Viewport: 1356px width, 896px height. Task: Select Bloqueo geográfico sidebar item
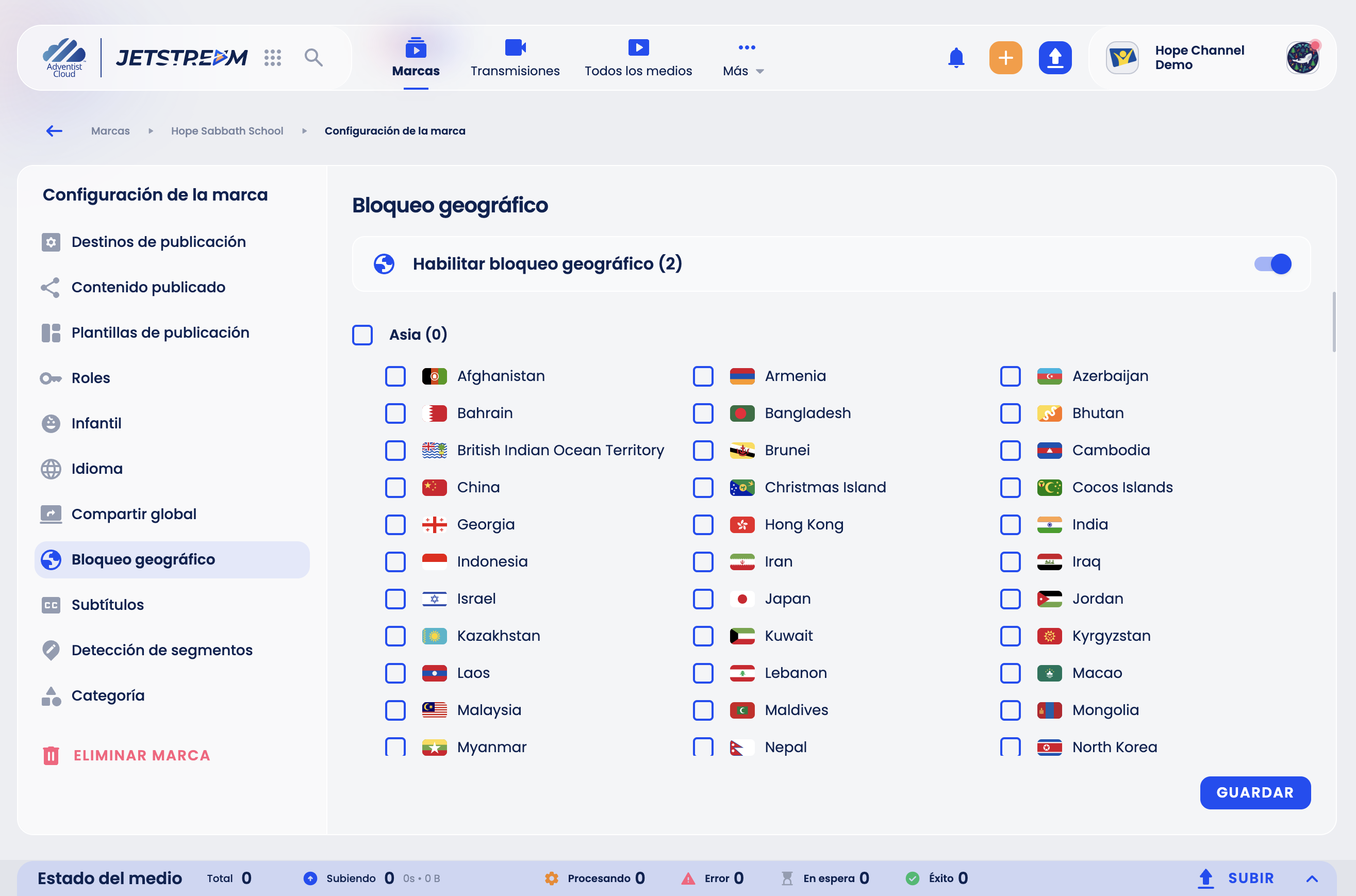(x=172, y=559)
